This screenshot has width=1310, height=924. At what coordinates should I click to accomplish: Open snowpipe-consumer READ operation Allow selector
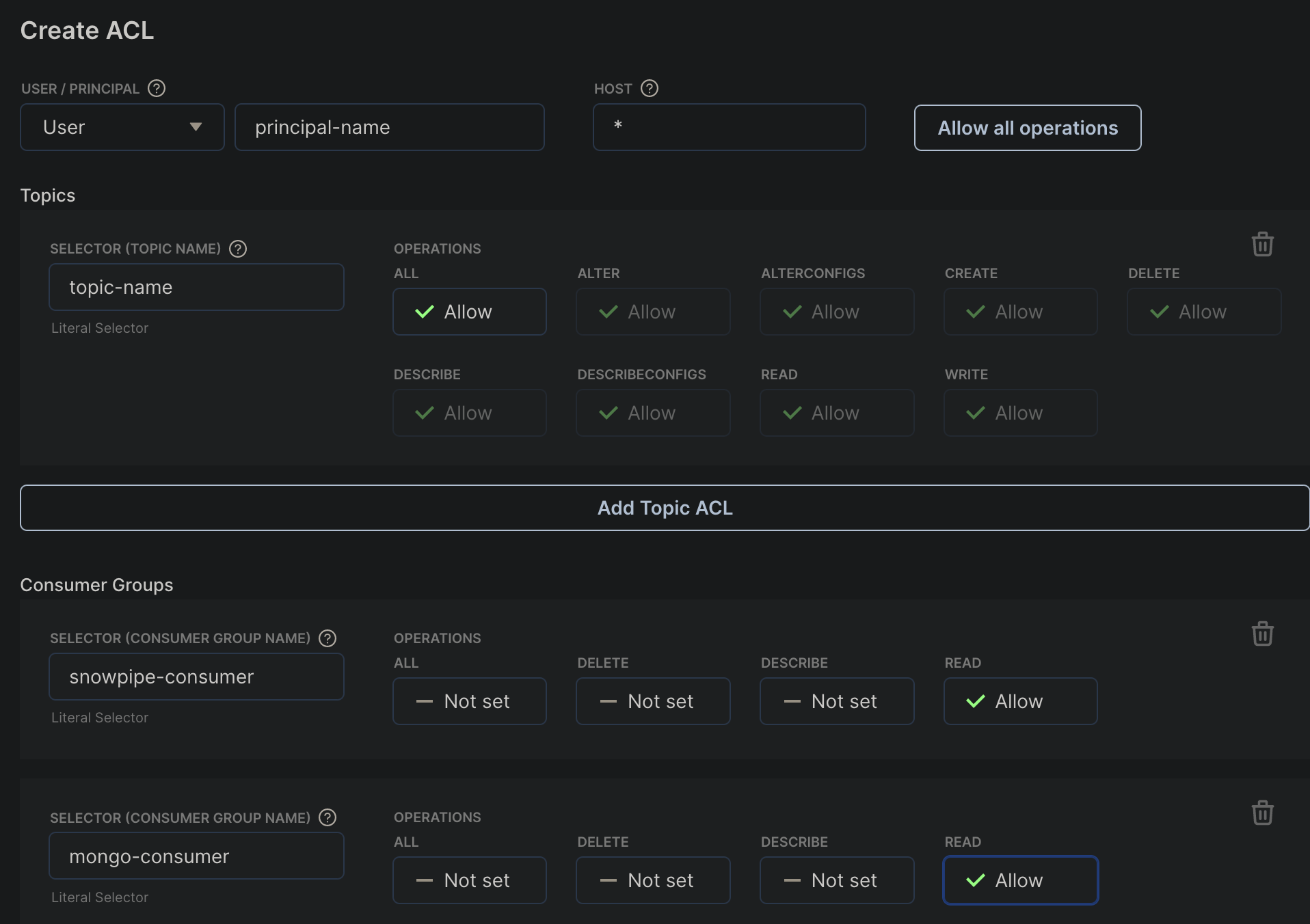pyautogui.click(x=1021, y=701)
